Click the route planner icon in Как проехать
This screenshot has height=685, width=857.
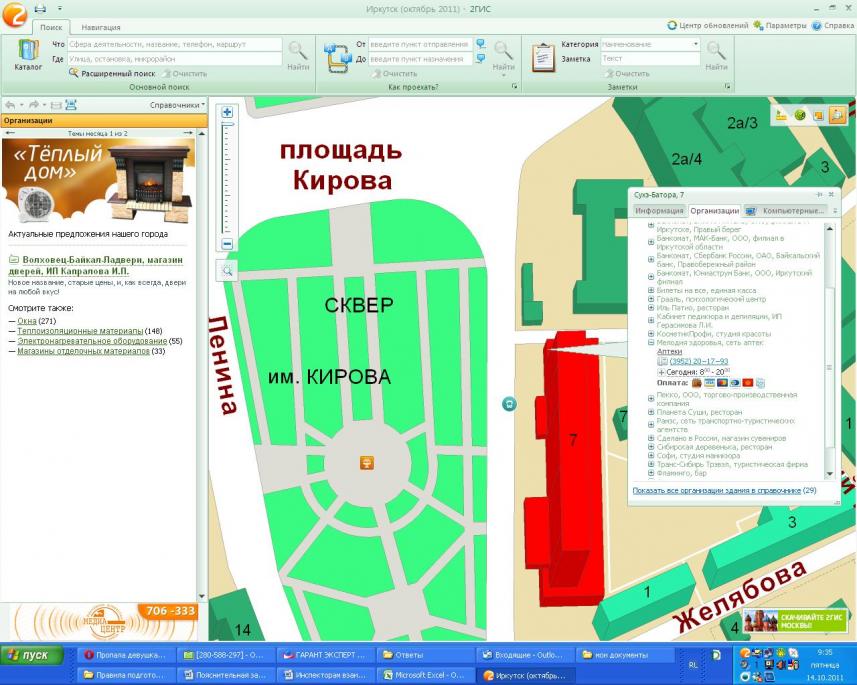337,58
